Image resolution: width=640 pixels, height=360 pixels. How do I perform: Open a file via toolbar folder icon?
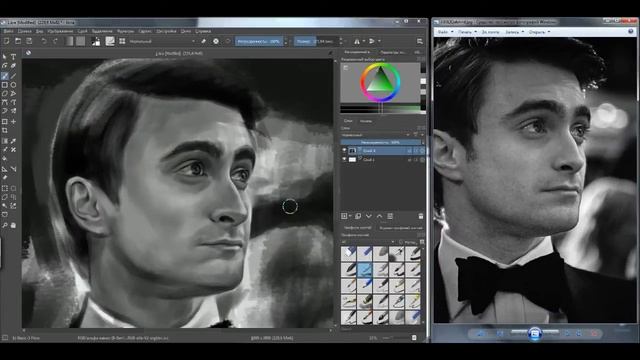(x=18, y=41)
